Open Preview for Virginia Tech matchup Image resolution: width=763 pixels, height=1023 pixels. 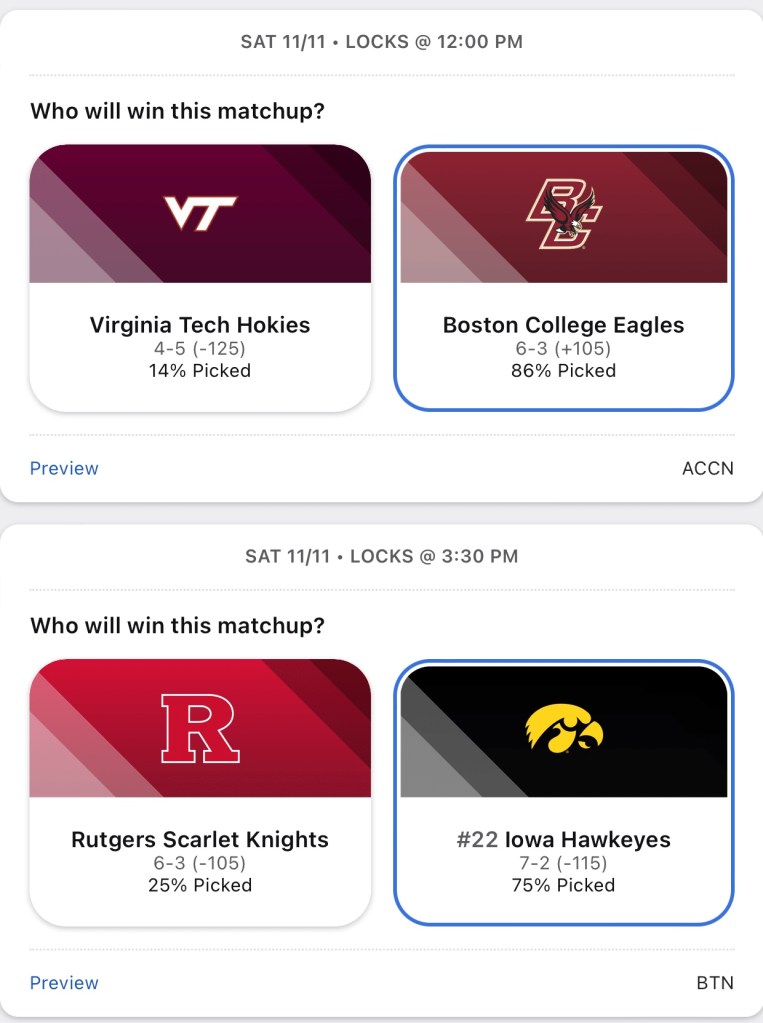[64, 468]
